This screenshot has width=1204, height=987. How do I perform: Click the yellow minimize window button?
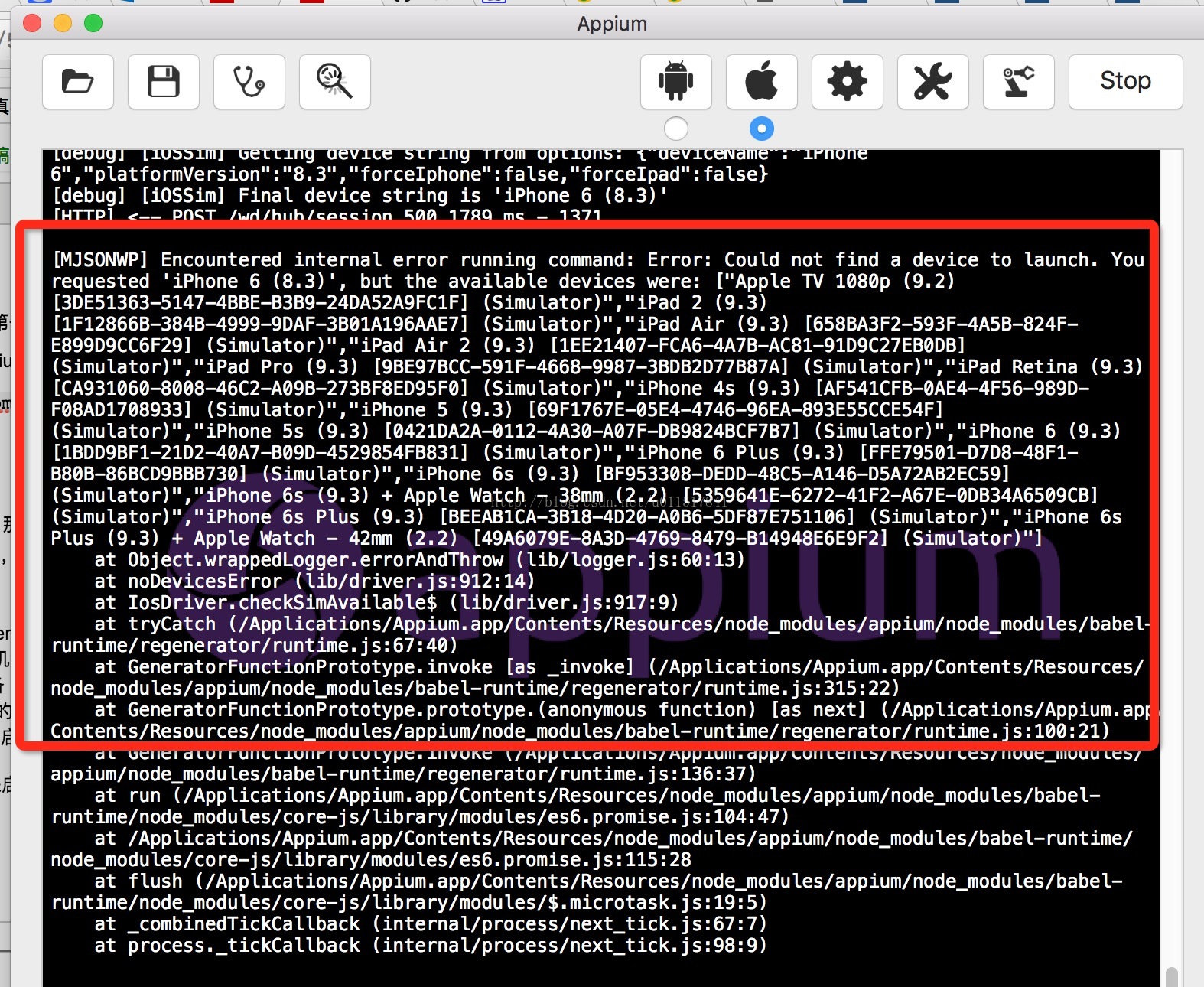63,23
